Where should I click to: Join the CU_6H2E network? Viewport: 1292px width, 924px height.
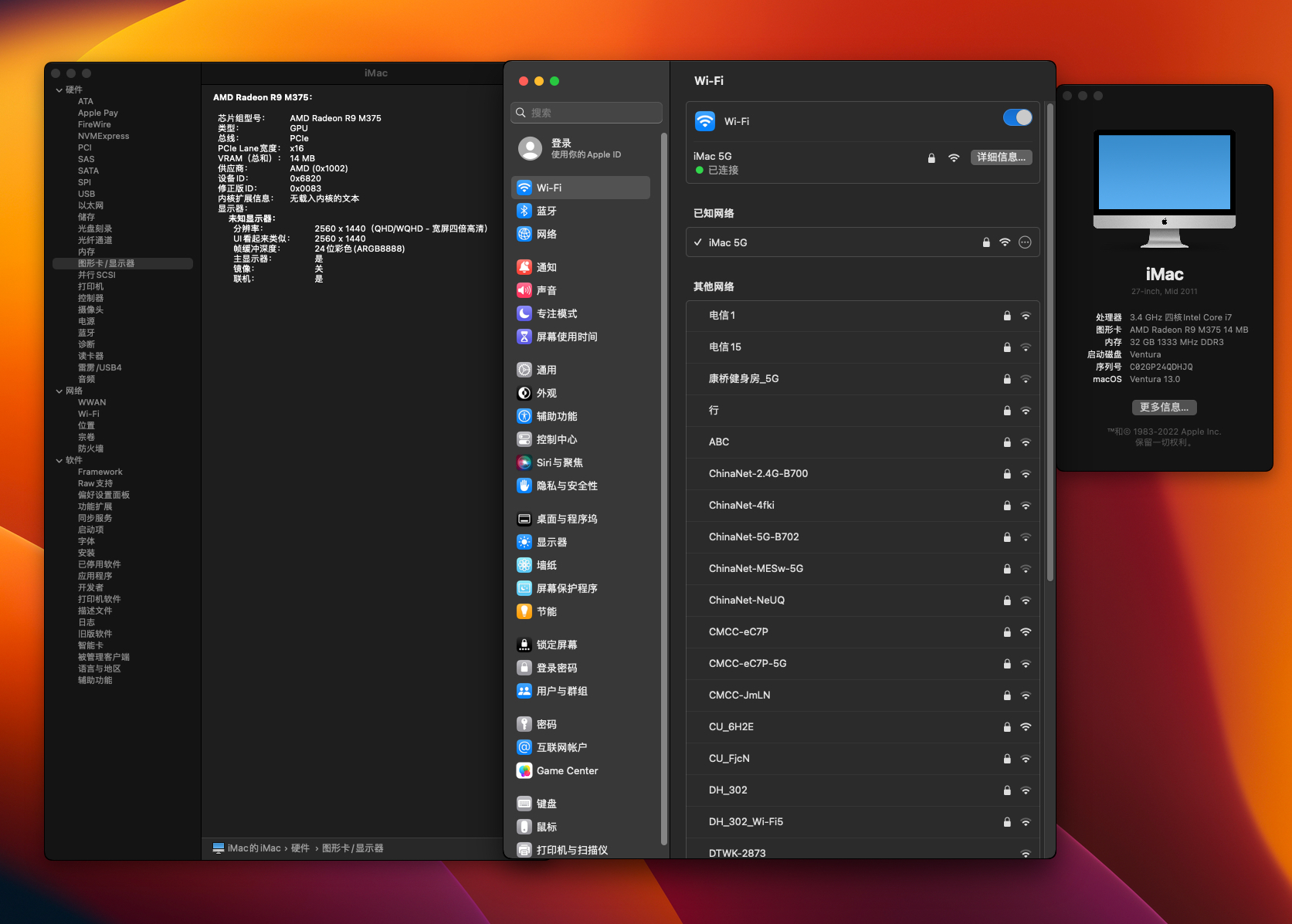pos(863,727)
